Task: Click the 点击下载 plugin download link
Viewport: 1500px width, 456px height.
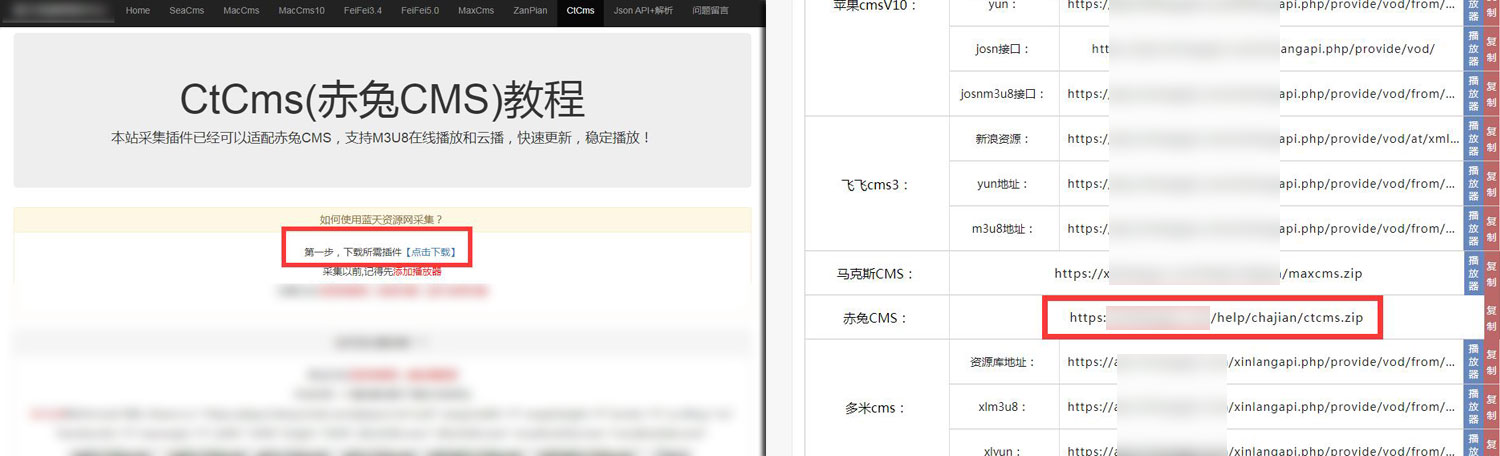Action: pos(430,252)
